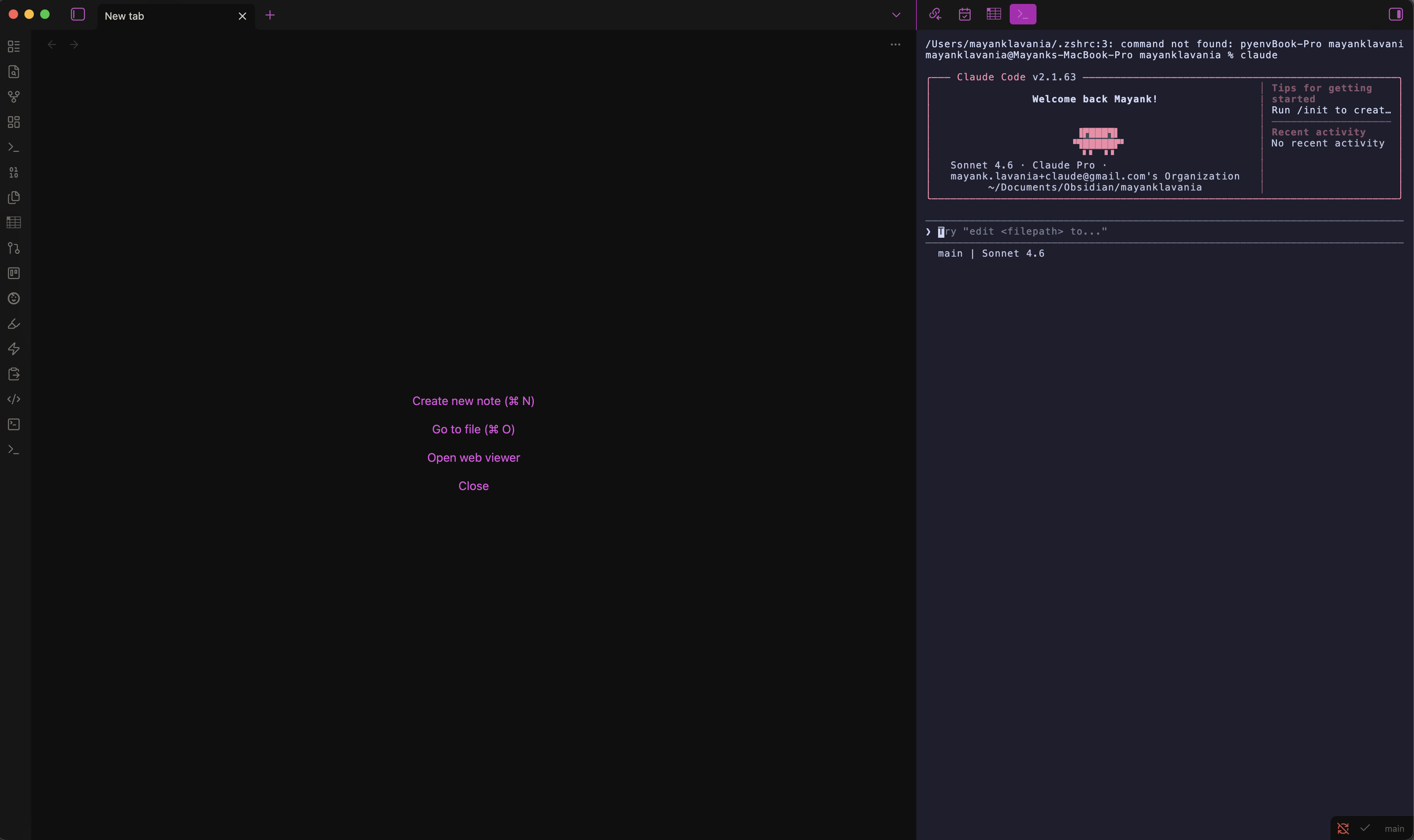Toggle the left sidebar
Viewport: 1414px width, 840px height.
click(x=78, y=15)
